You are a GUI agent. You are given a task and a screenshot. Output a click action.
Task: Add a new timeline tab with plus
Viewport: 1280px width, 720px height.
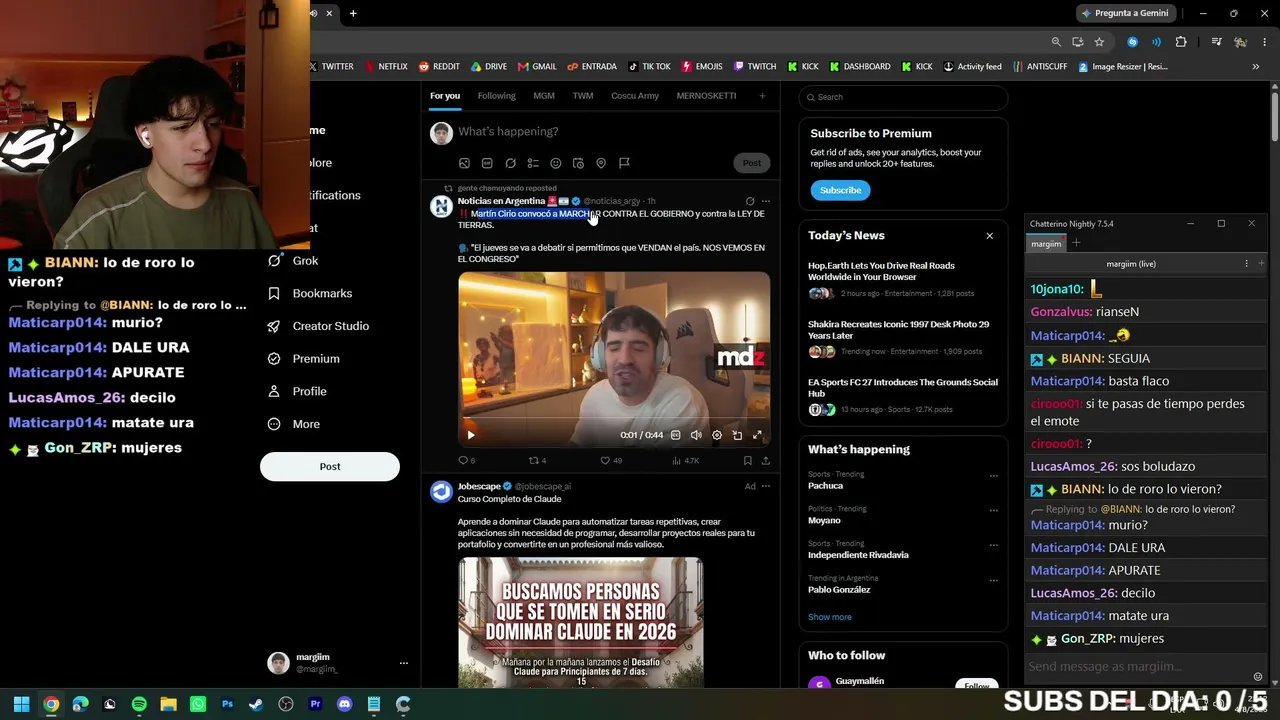coord(762,96)
